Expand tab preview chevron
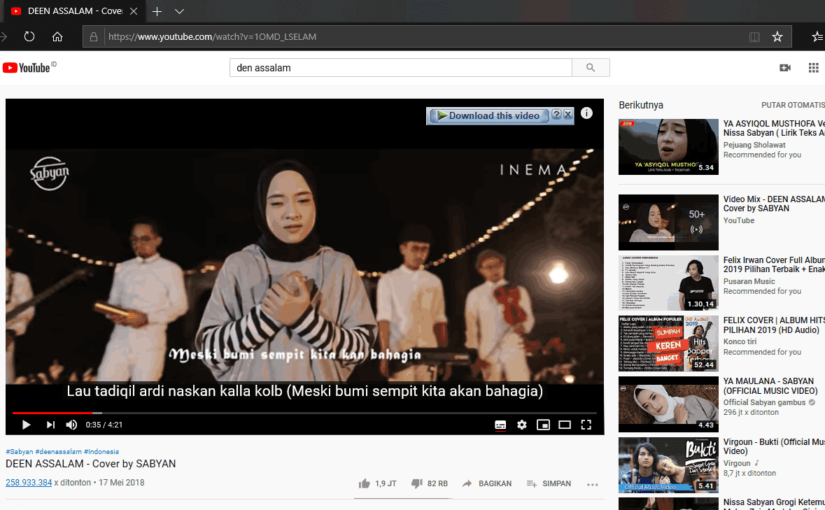Screen dimensions: 825x510 (179, 11)
